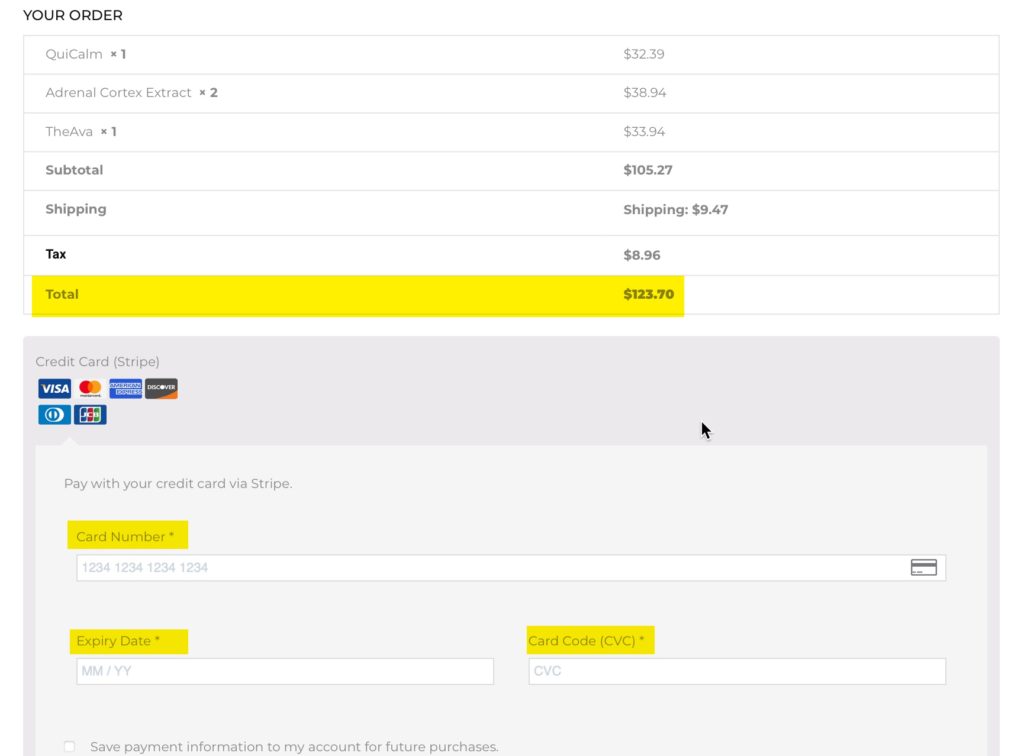This screenshot has height=756, width=1024.
Task: Click the Expiry Date label
Action: pyautogui.click(x=118, y=641)
